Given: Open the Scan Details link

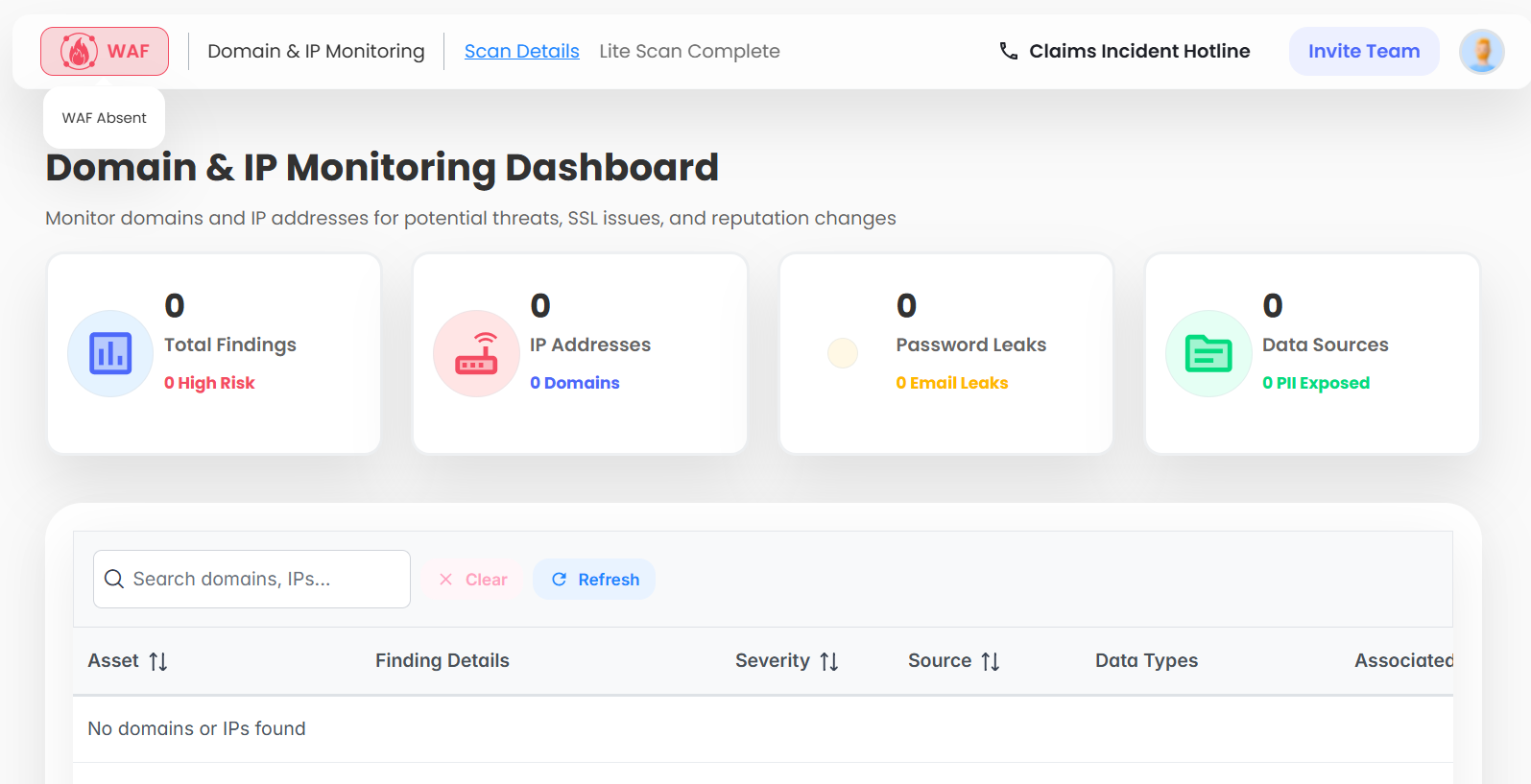Looking at the screenshot, I should (521, 51).
